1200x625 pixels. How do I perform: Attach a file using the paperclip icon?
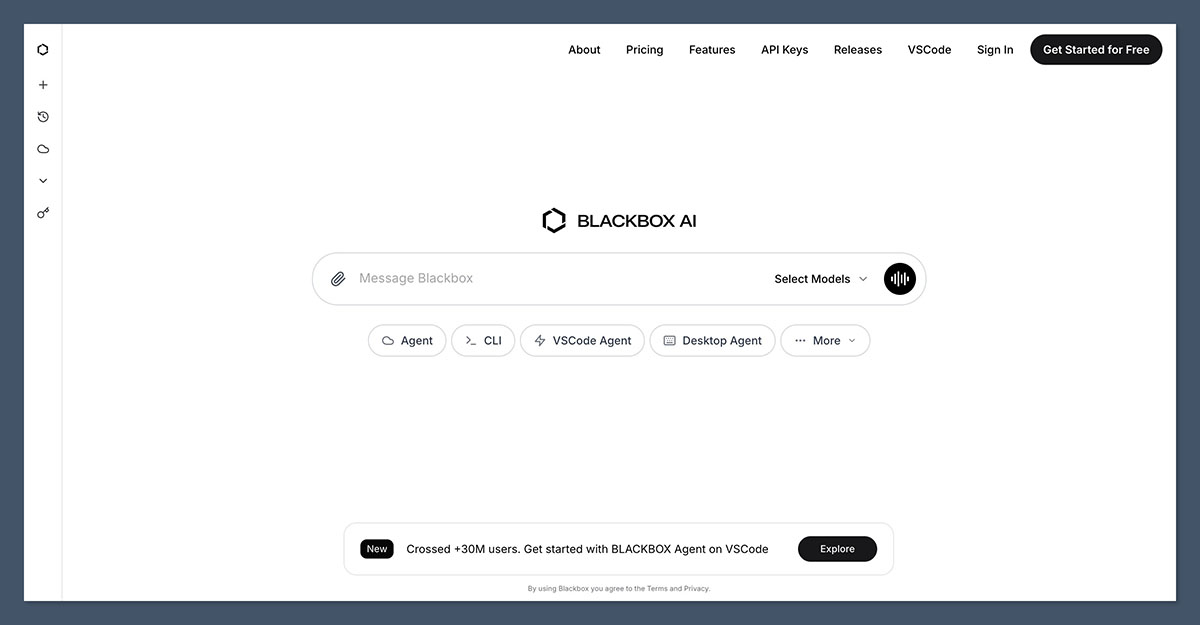(338, 278)
